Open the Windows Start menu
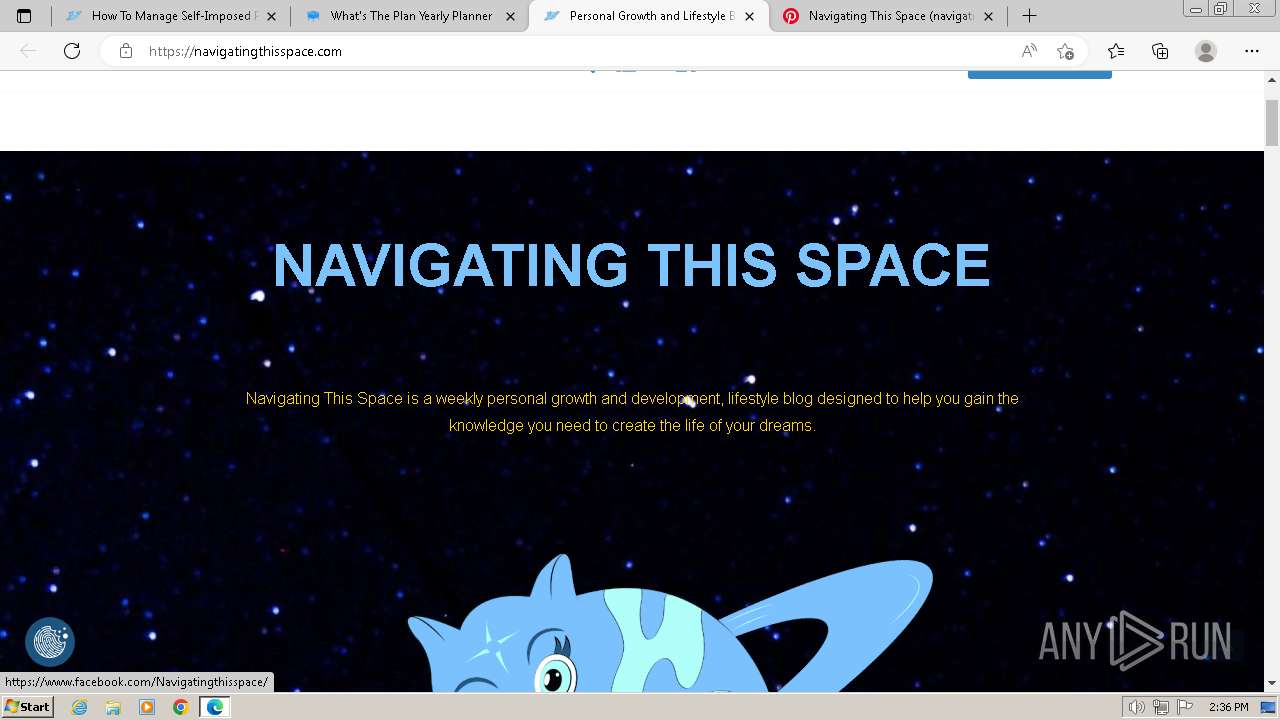This screenshot has height=720, width=1280. pyautogui.click(x=27, y=707)
